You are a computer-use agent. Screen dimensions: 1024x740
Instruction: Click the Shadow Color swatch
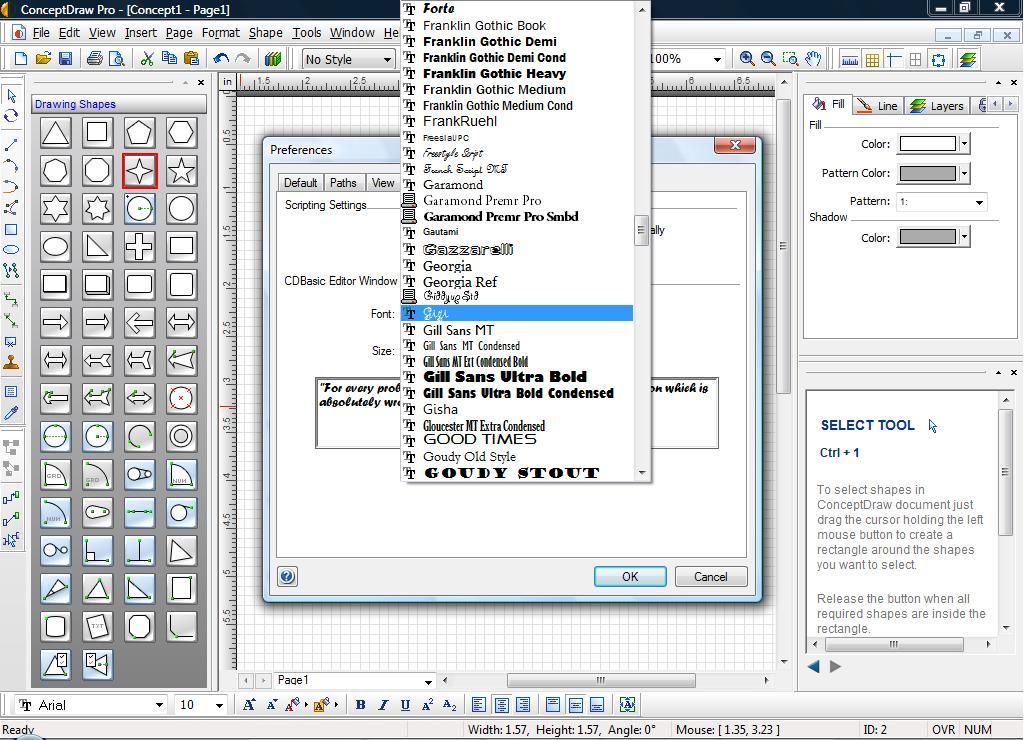tap(928, 237)
